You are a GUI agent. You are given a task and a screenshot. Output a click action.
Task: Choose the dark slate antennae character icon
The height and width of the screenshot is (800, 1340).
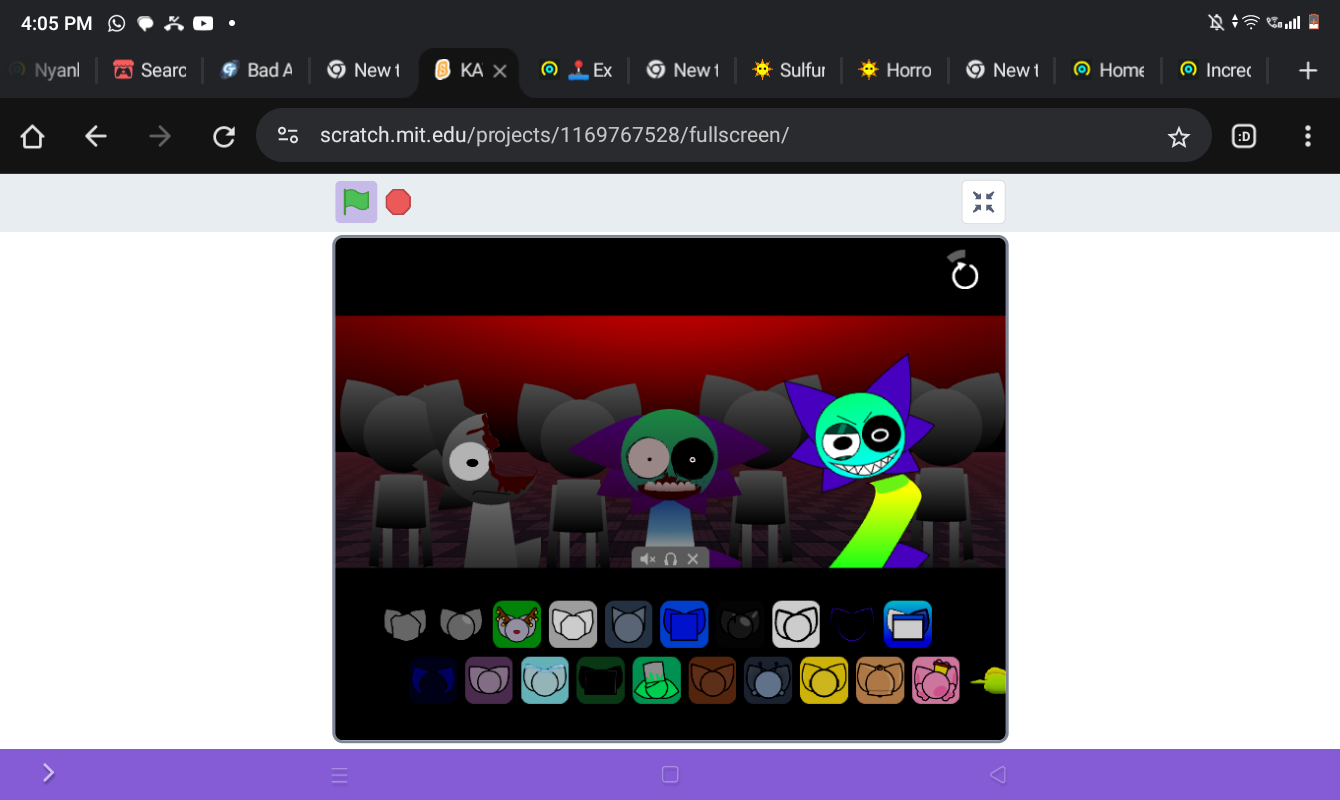tap(768, 680)
